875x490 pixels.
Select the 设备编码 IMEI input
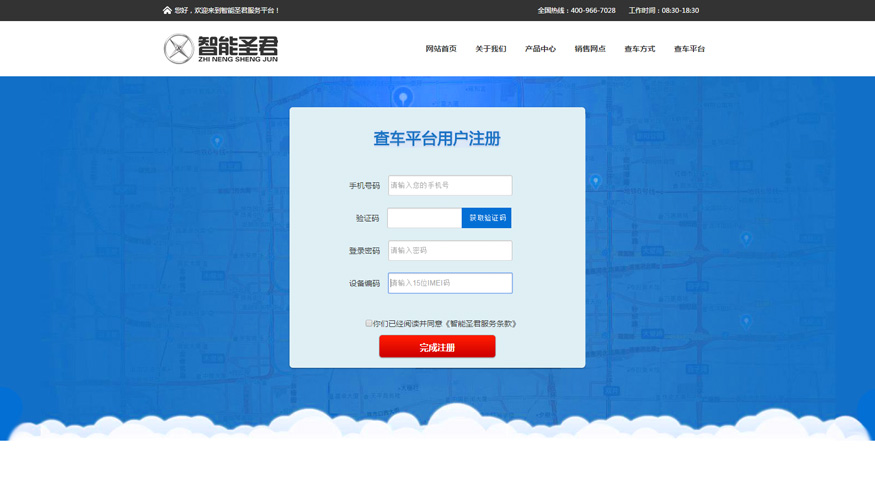click(450, 283)
